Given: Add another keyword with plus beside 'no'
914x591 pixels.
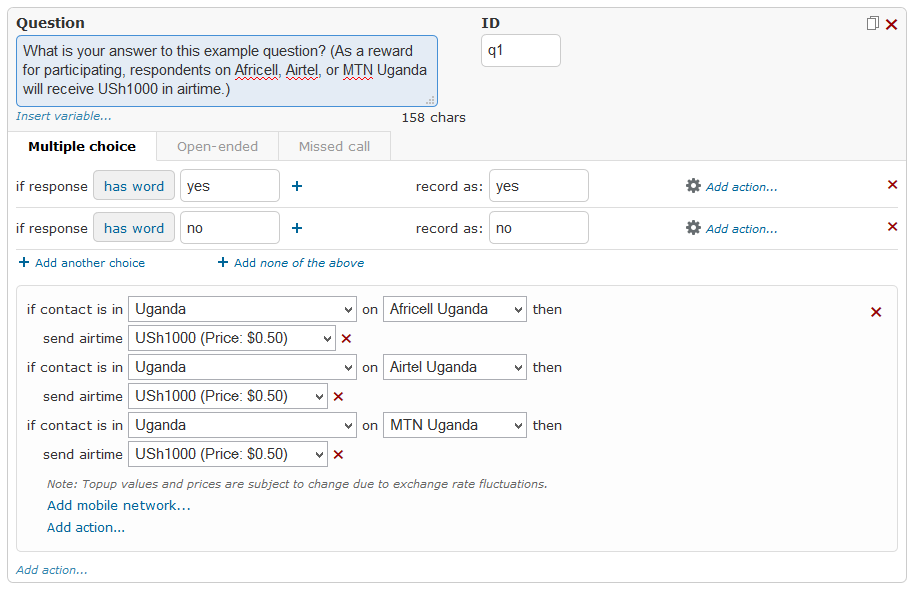Looking at the screenshot, I should (x=297, y=228).
